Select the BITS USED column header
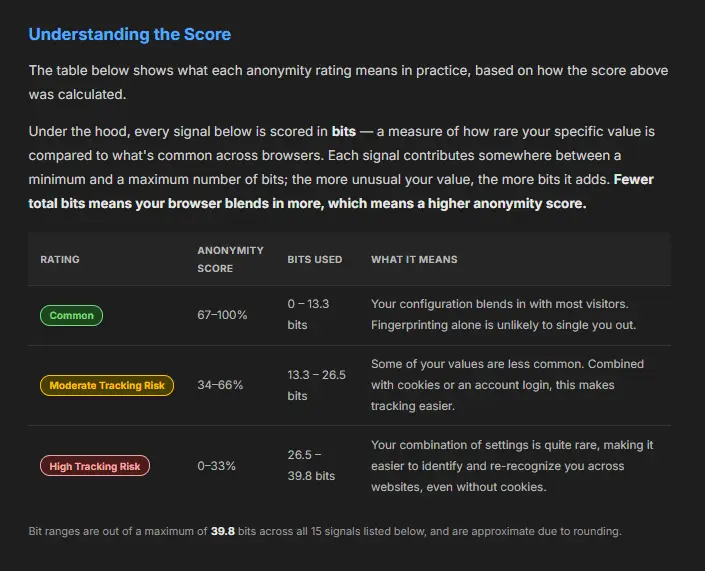 tap(315, 259)
